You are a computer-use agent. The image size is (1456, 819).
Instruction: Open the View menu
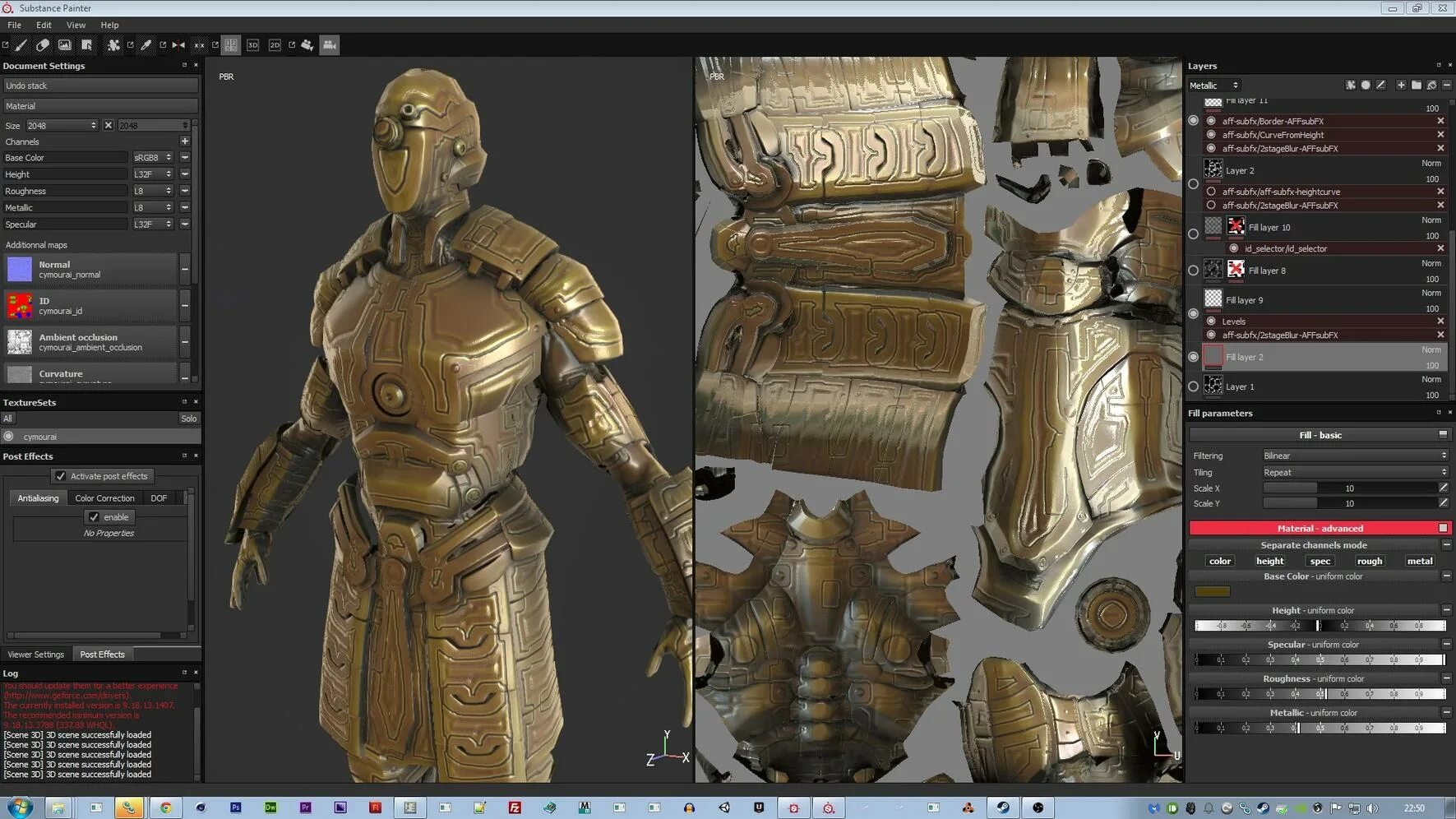76,25
